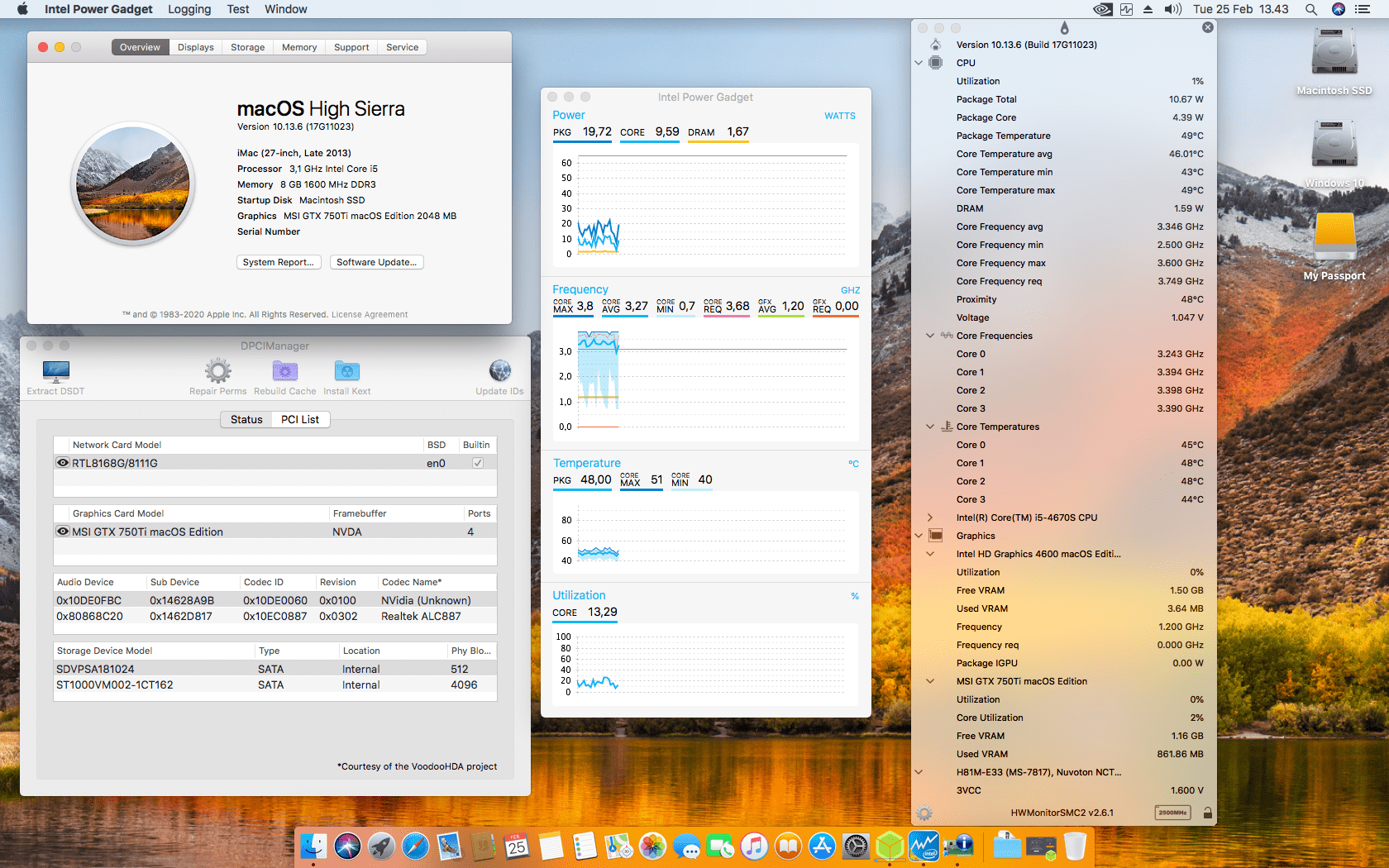The image size is (1389, 868).
Task: Expand the Intel Core i5-4670S CPU row
Action: point(930,517)
